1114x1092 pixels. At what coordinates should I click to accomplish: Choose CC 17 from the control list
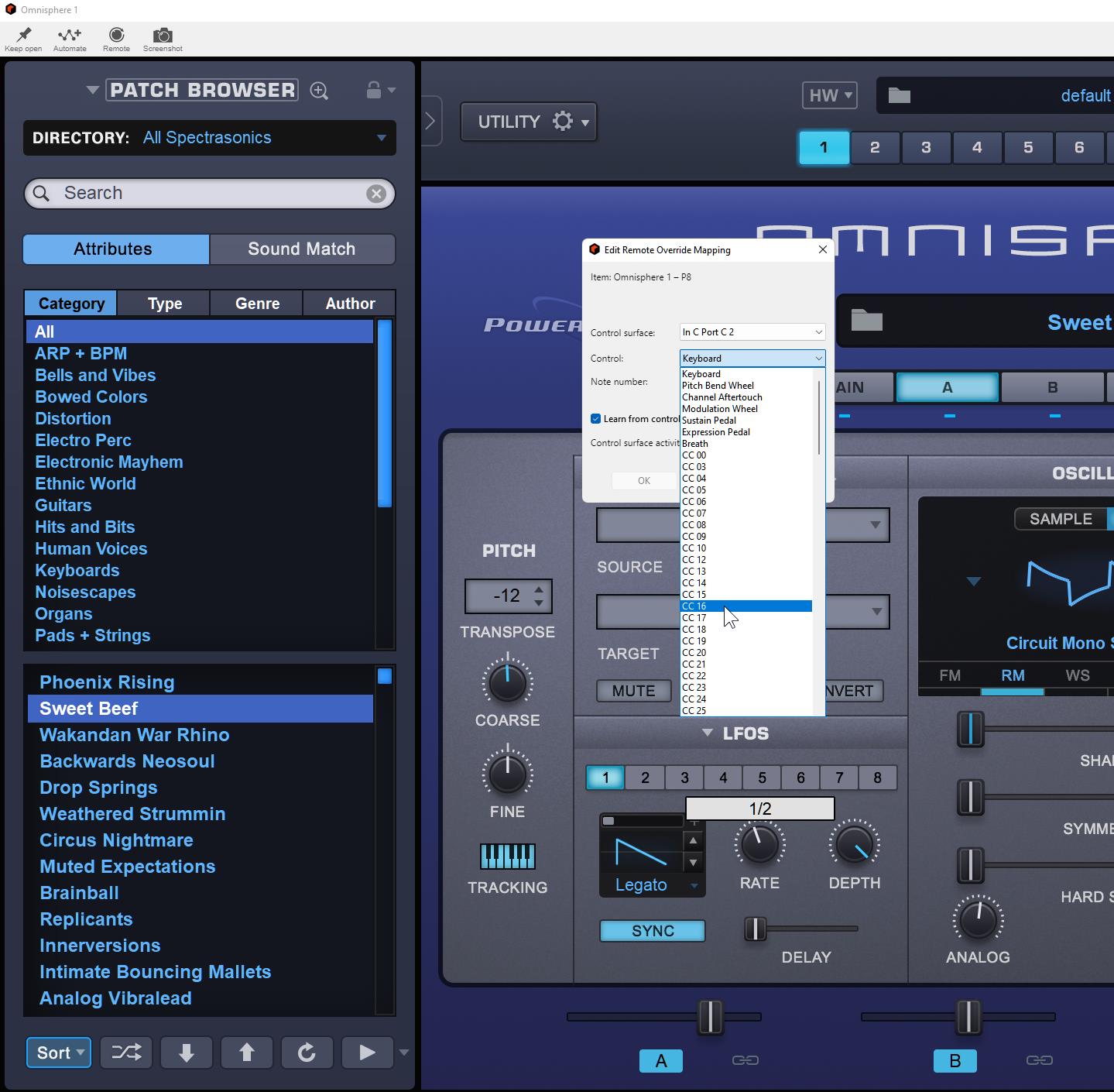pyautogui.click(x=746, y=618)
